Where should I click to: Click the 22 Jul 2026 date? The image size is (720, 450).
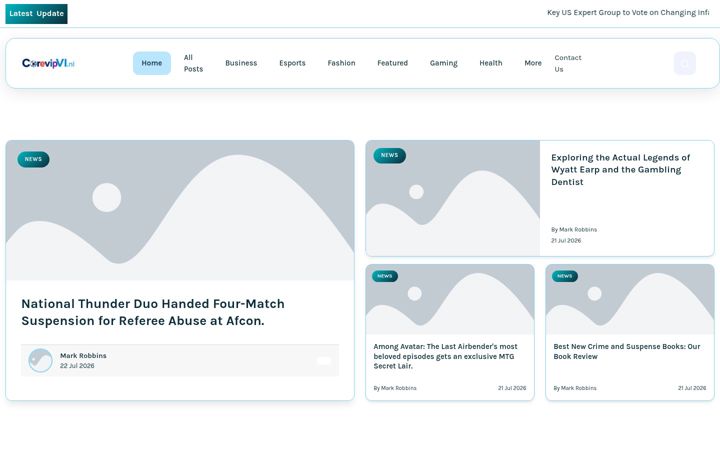pyautogui.click(x=77, y=366)
